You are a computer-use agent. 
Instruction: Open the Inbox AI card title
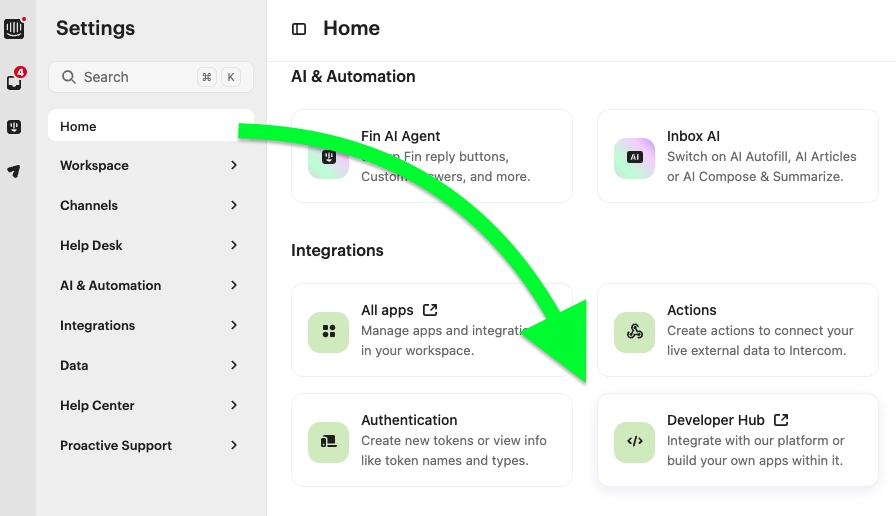pos(693,136)
